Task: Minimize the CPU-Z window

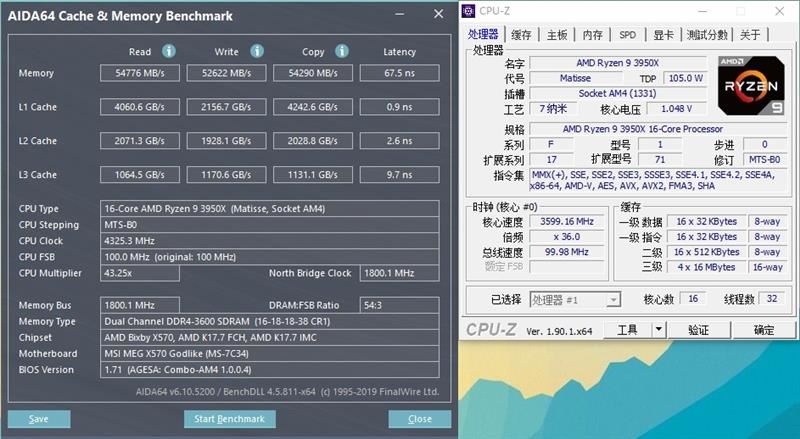Action: pyautogui.click(x=703, y=11)
